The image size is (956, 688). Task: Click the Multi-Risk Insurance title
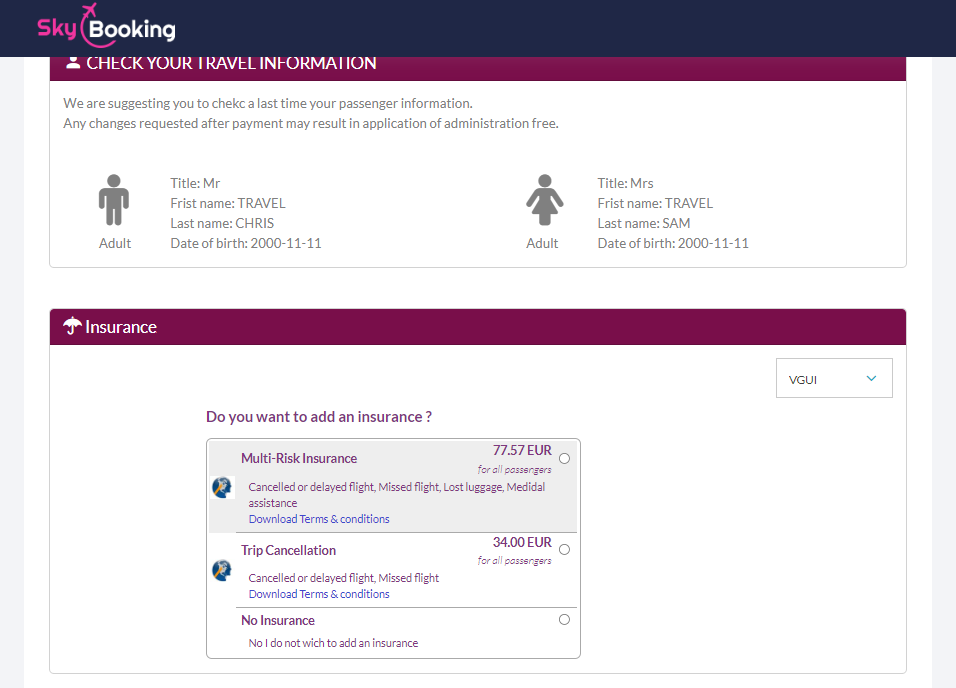click(x=299, y=458)
